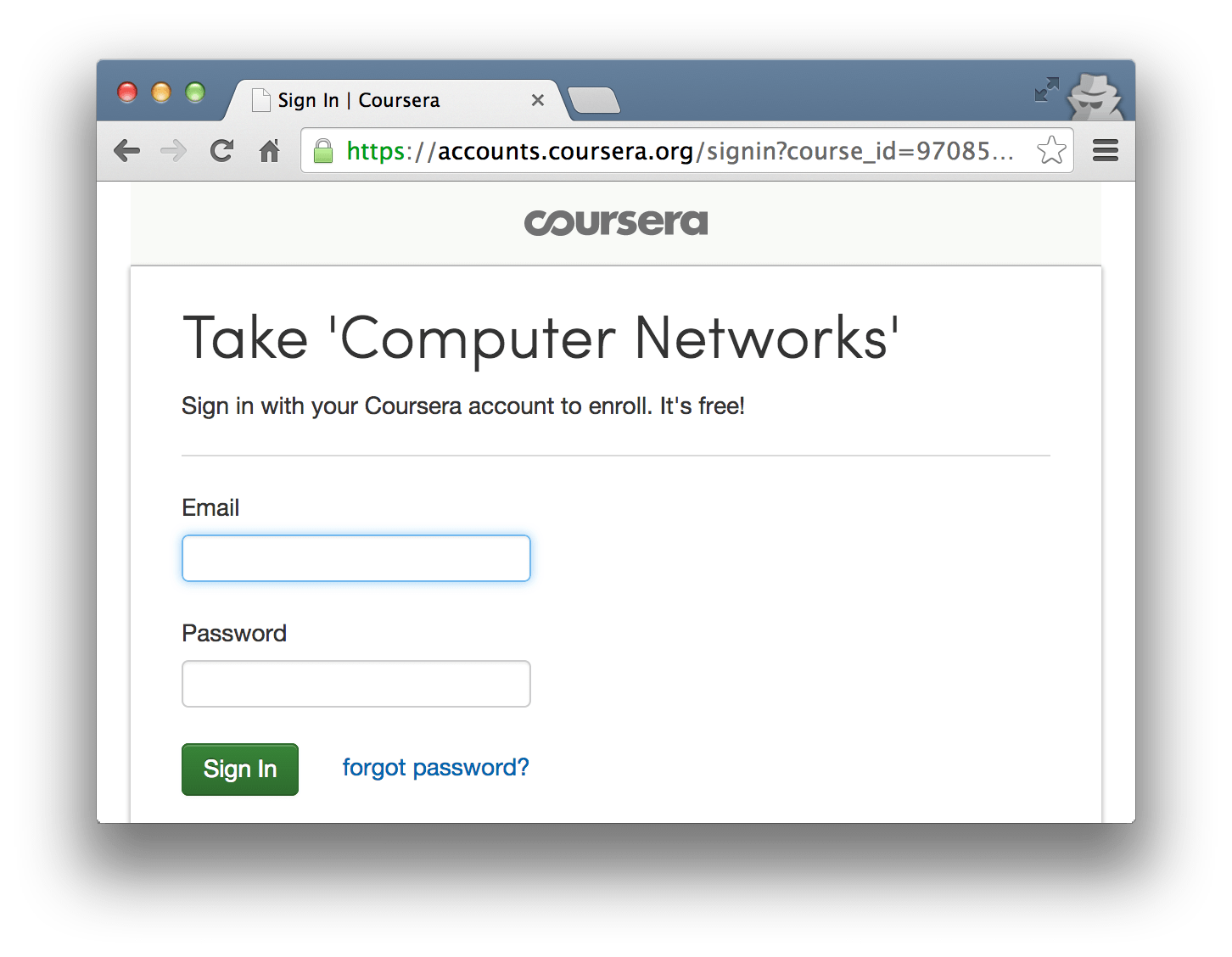Go back with the browser back arrow
Image resolution: width=1232 pixels, height=957 pixels.
coord(126,151)
